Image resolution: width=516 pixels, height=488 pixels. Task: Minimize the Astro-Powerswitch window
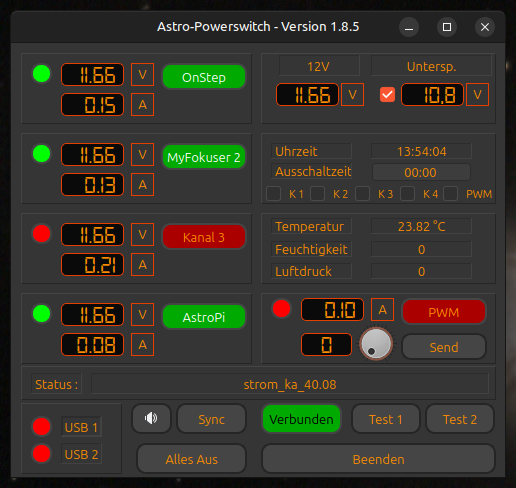click(x=409, y=27)
